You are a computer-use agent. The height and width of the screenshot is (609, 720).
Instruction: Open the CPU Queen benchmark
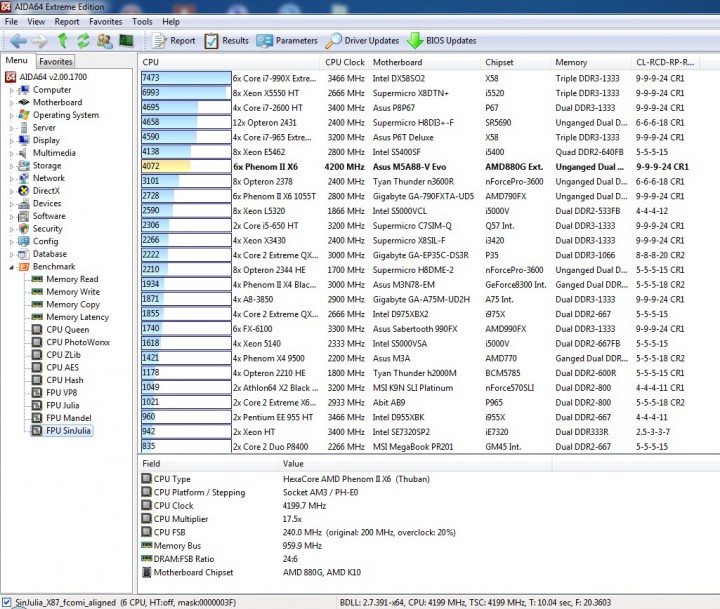coord(68,329)
